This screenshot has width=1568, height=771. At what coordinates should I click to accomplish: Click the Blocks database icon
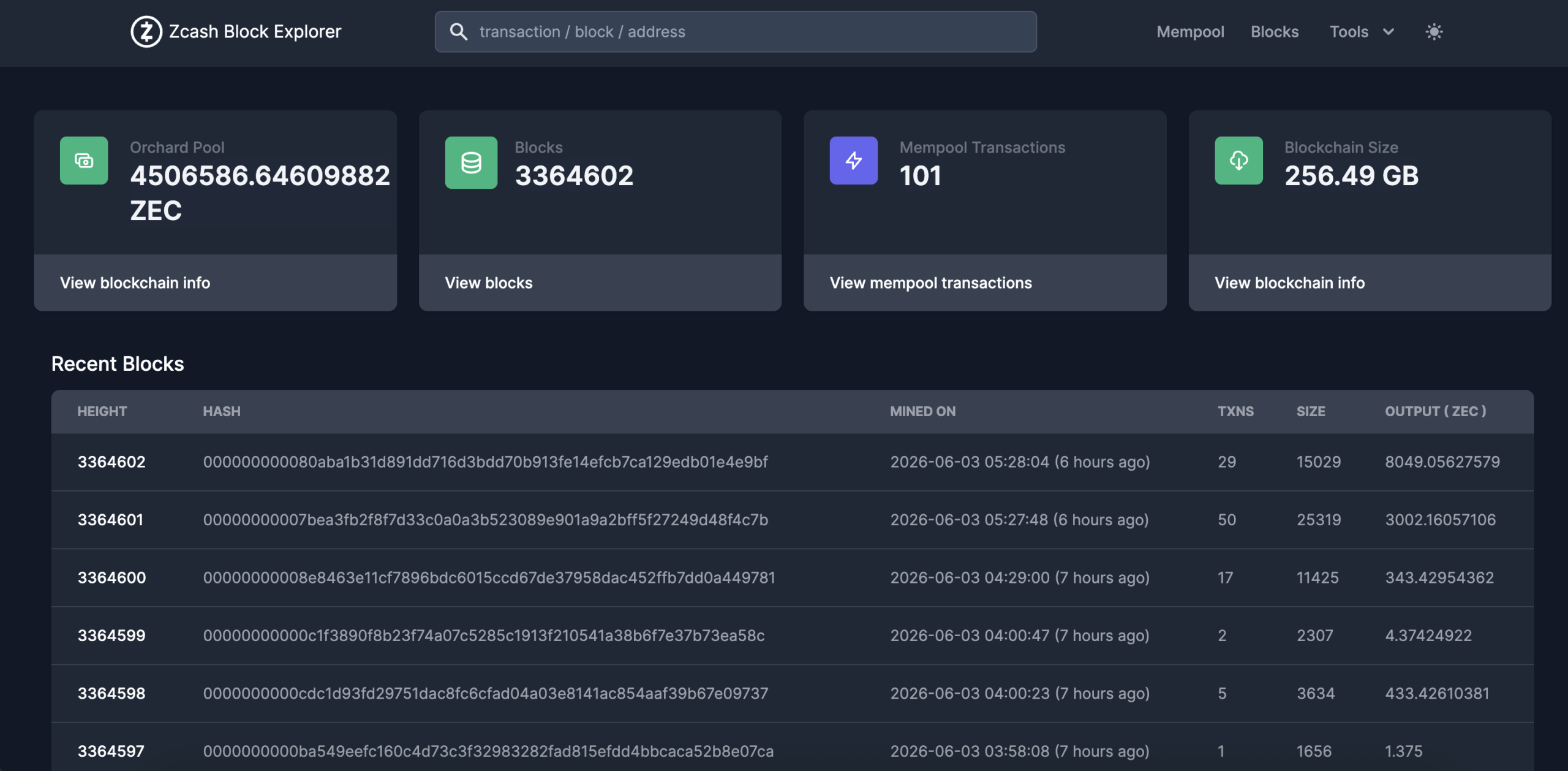point(471,162)
